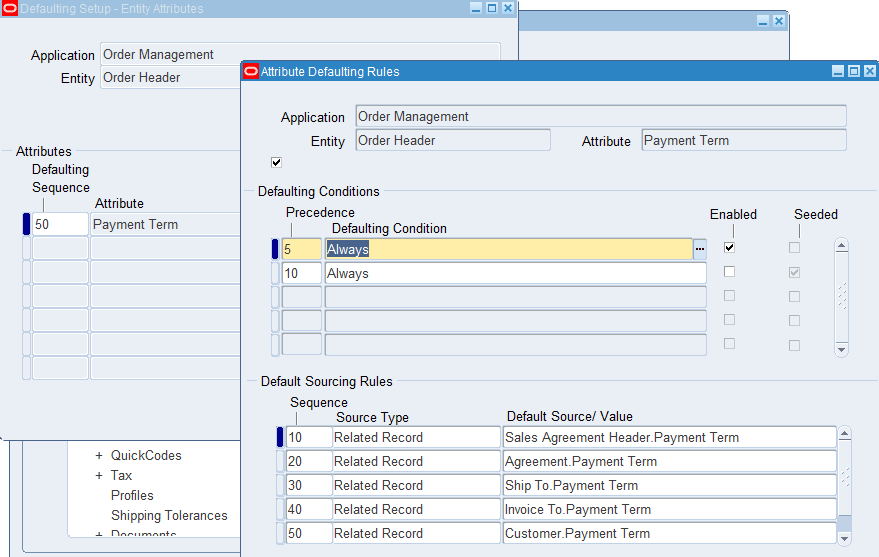The image size is (879, 557).
Task: Select Invoice To.Payment Term default source
Action: pos(670,509)
